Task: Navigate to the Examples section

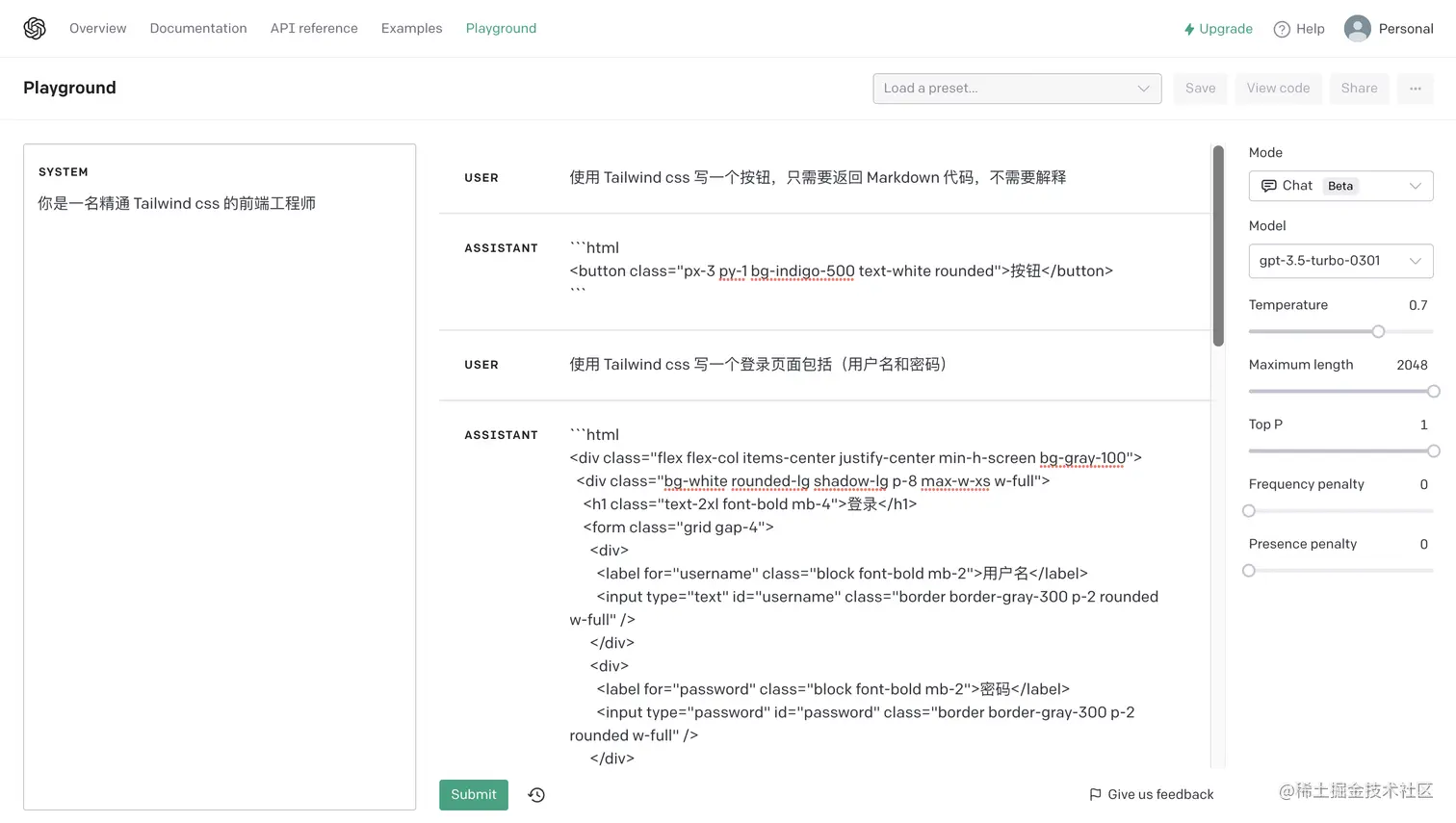Action: 411,28
